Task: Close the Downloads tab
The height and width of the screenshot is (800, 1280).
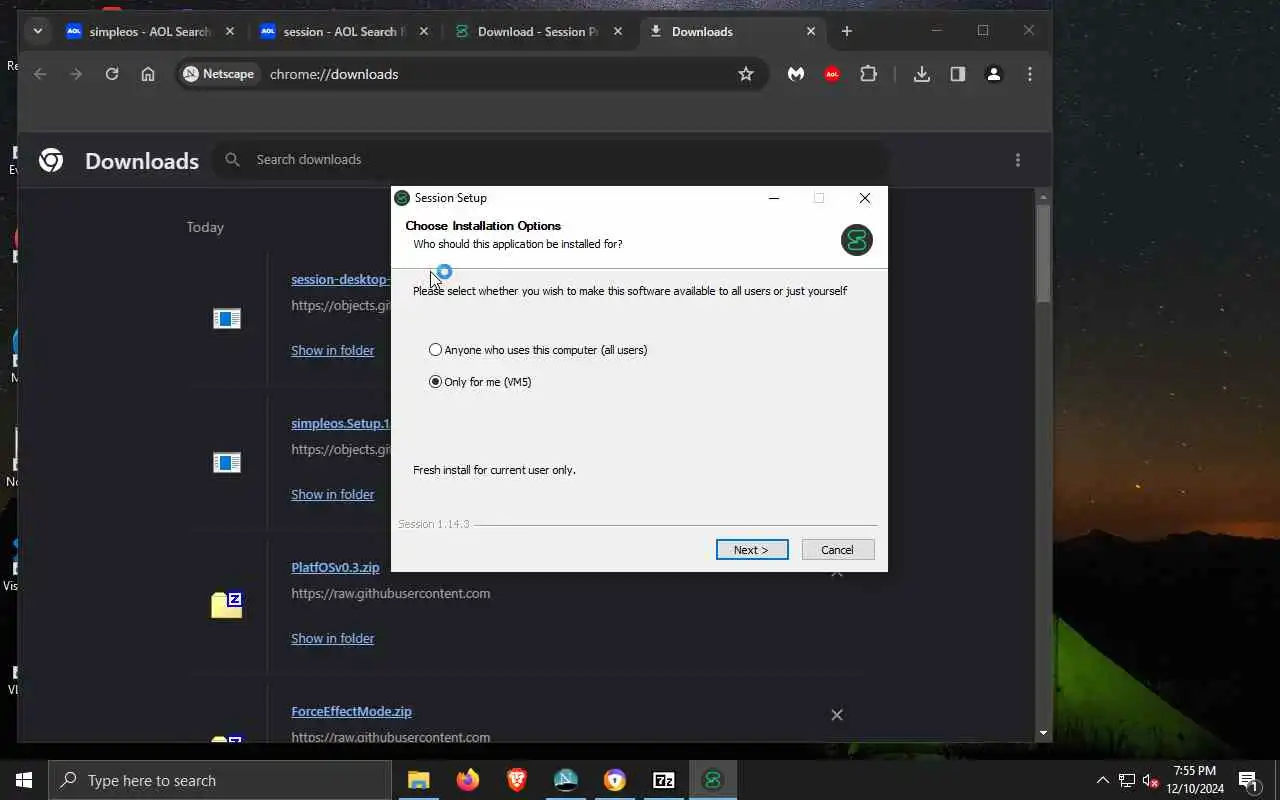Action: [811, 31]
